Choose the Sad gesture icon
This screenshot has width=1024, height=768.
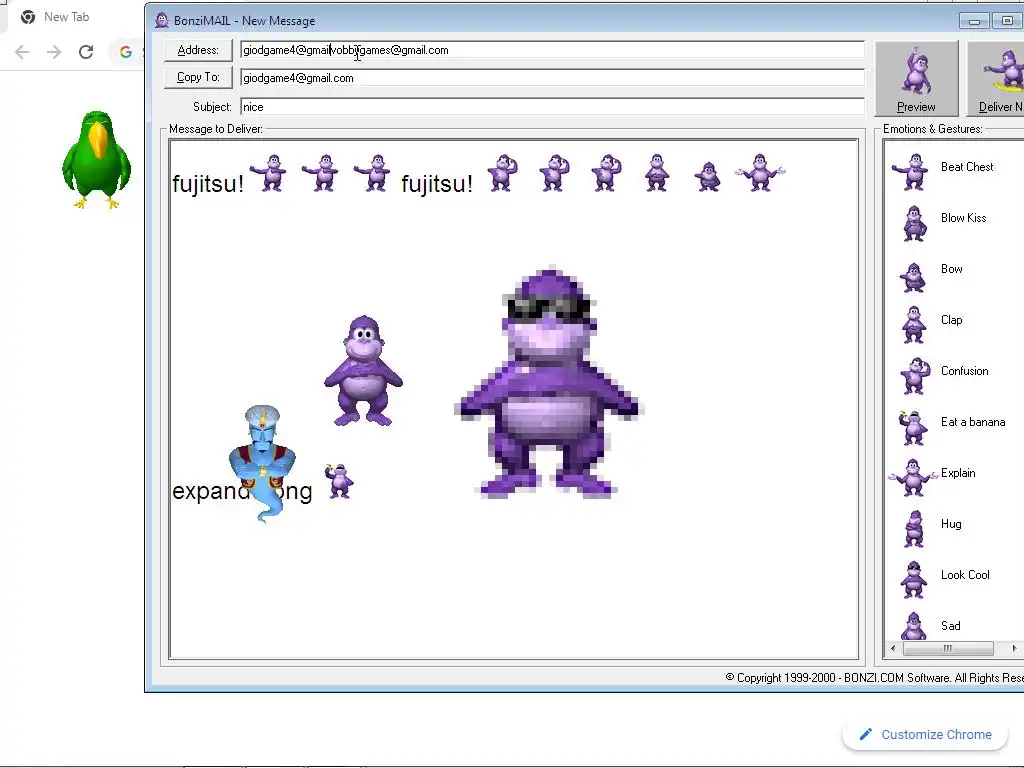913,626
